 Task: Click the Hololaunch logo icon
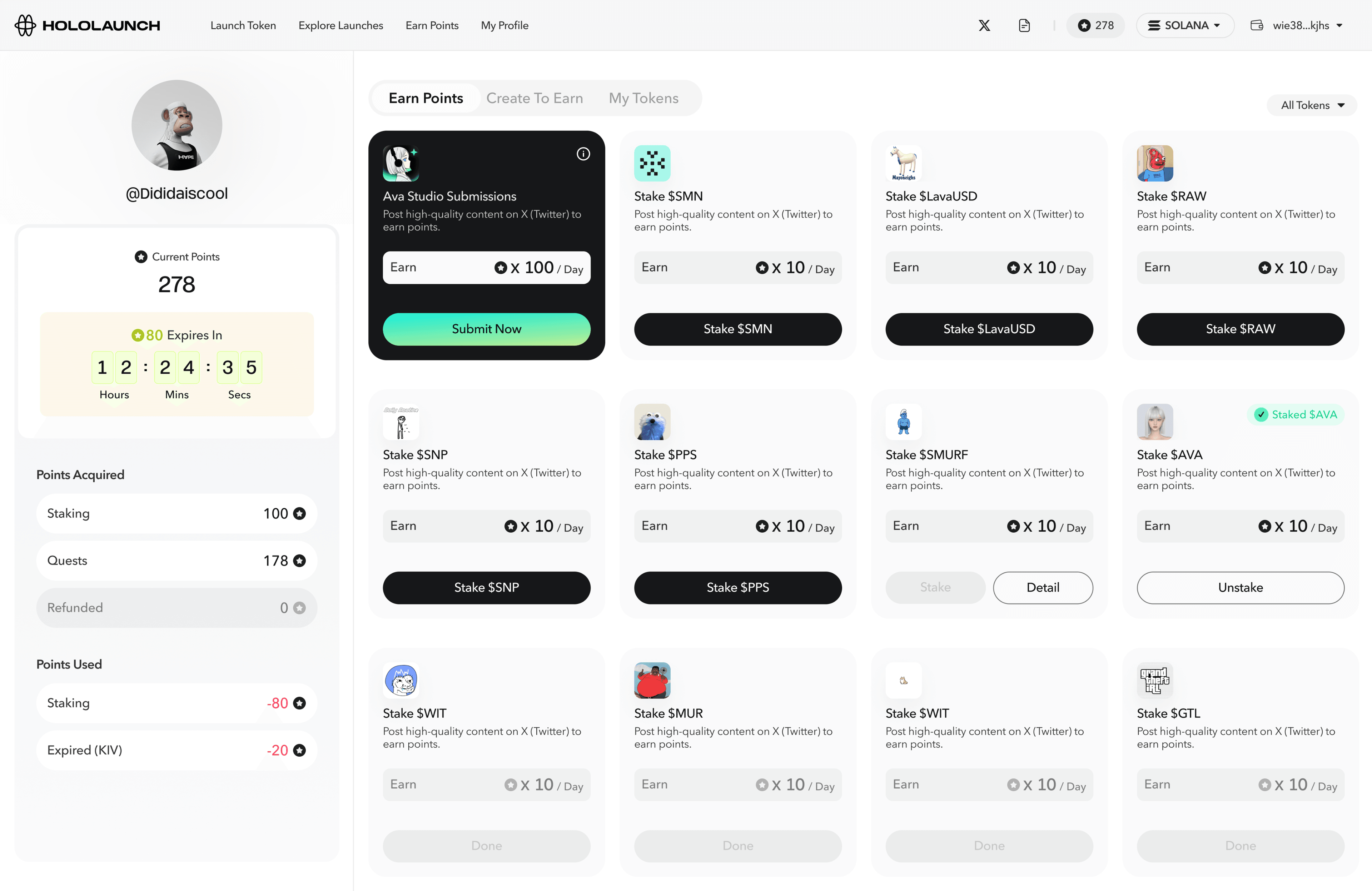[25, 25]
